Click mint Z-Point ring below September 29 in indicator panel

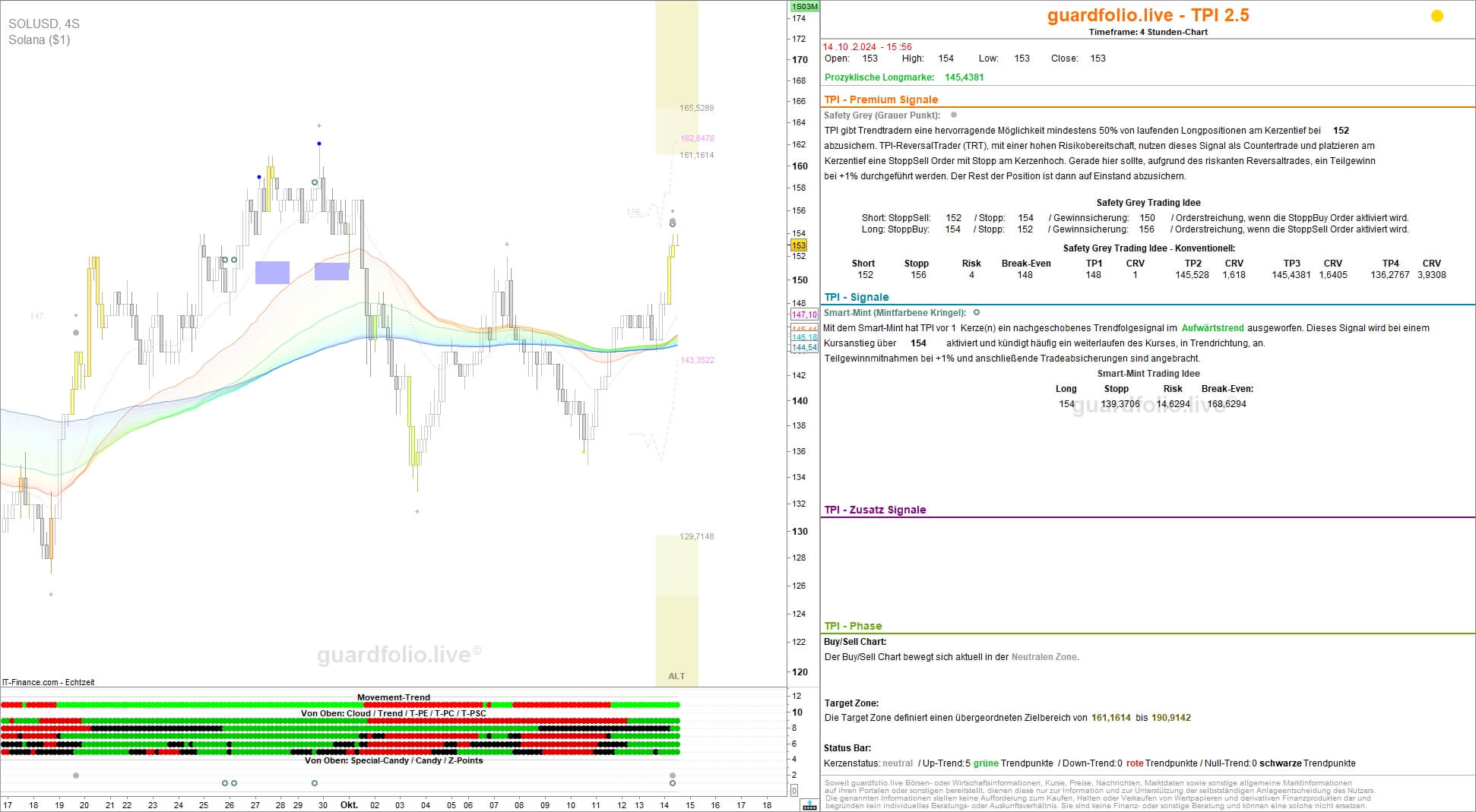pos(315,783)
